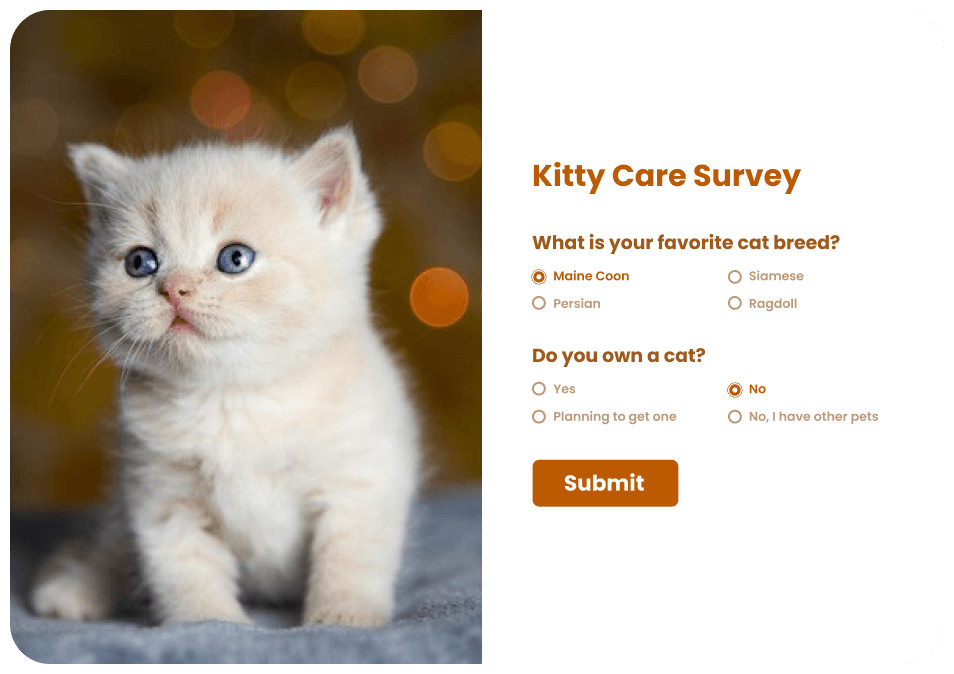Click the 'Yes' option label text

click(565, 389)
